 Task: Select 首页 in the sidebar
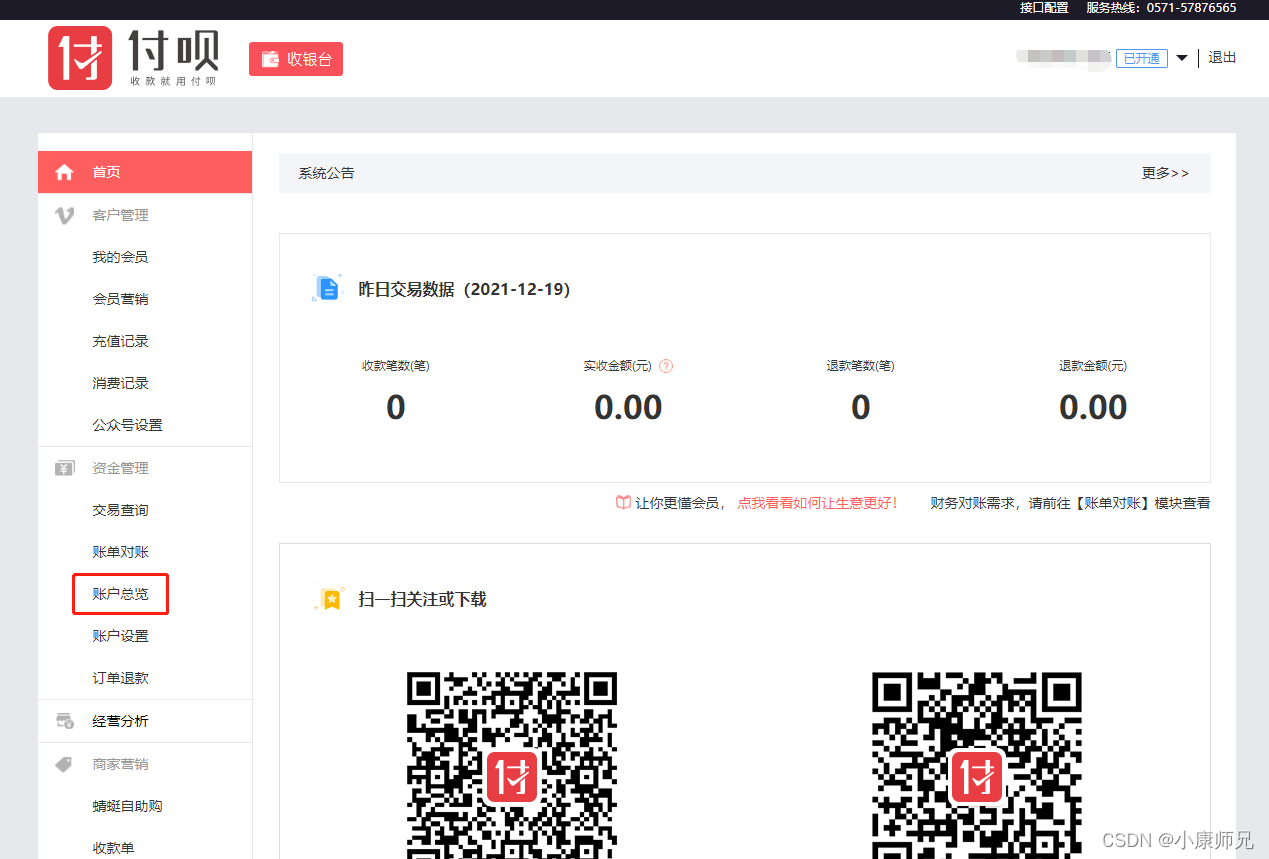145,172
